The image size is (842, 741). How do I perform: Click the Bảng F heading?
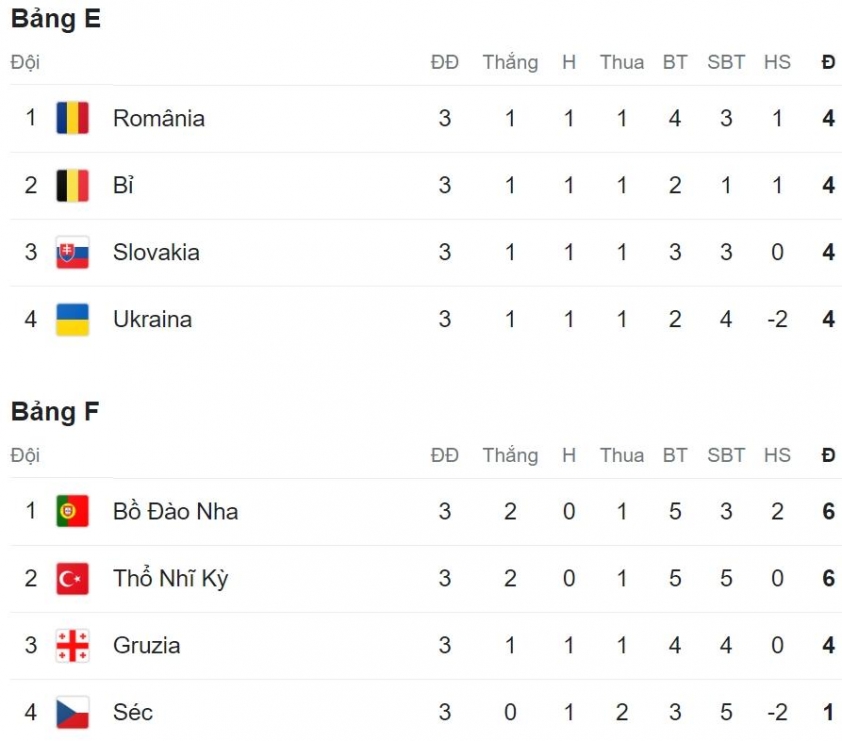coord(55,412)
